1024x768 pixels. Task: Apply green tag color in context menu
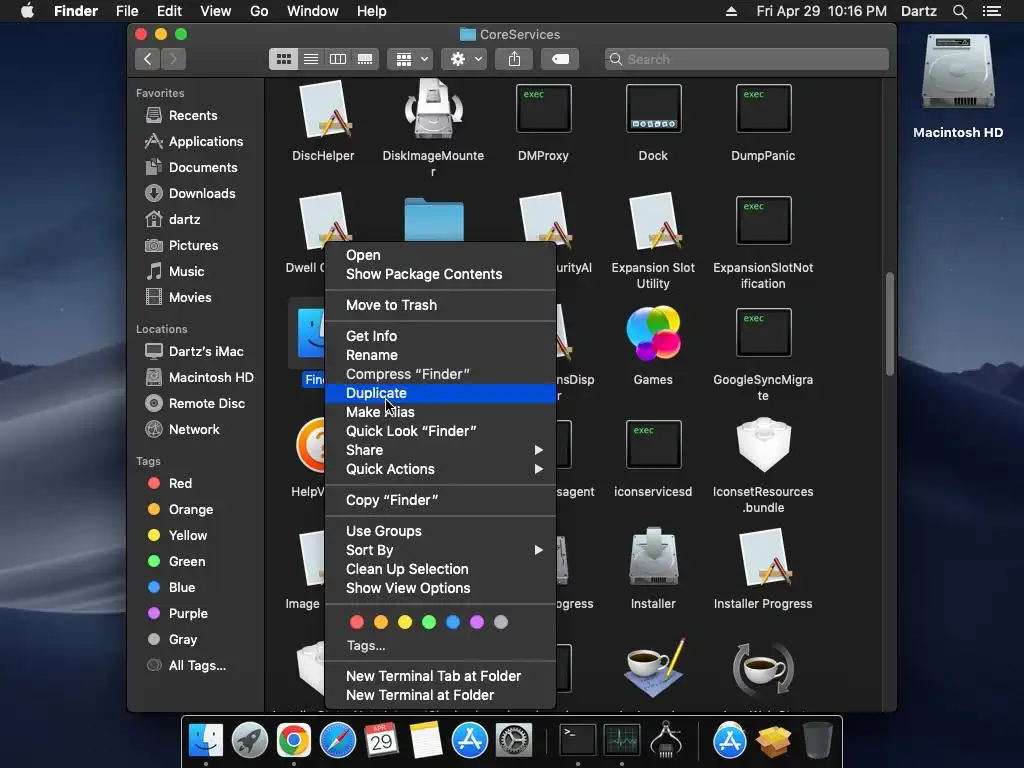tap(429, 622)
